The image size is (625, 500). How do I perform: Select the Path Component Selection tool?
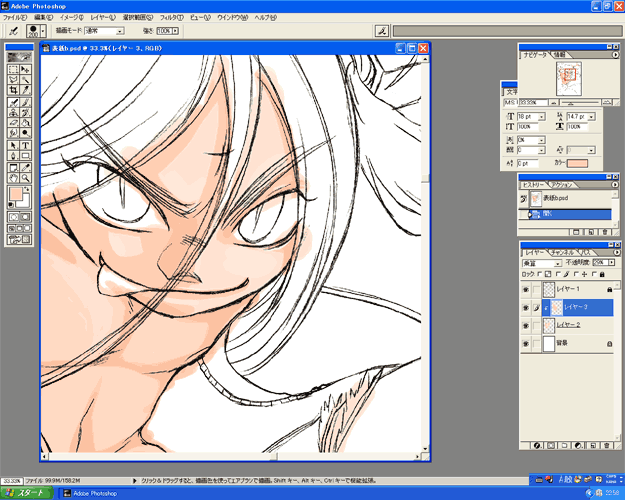point(13,146)
